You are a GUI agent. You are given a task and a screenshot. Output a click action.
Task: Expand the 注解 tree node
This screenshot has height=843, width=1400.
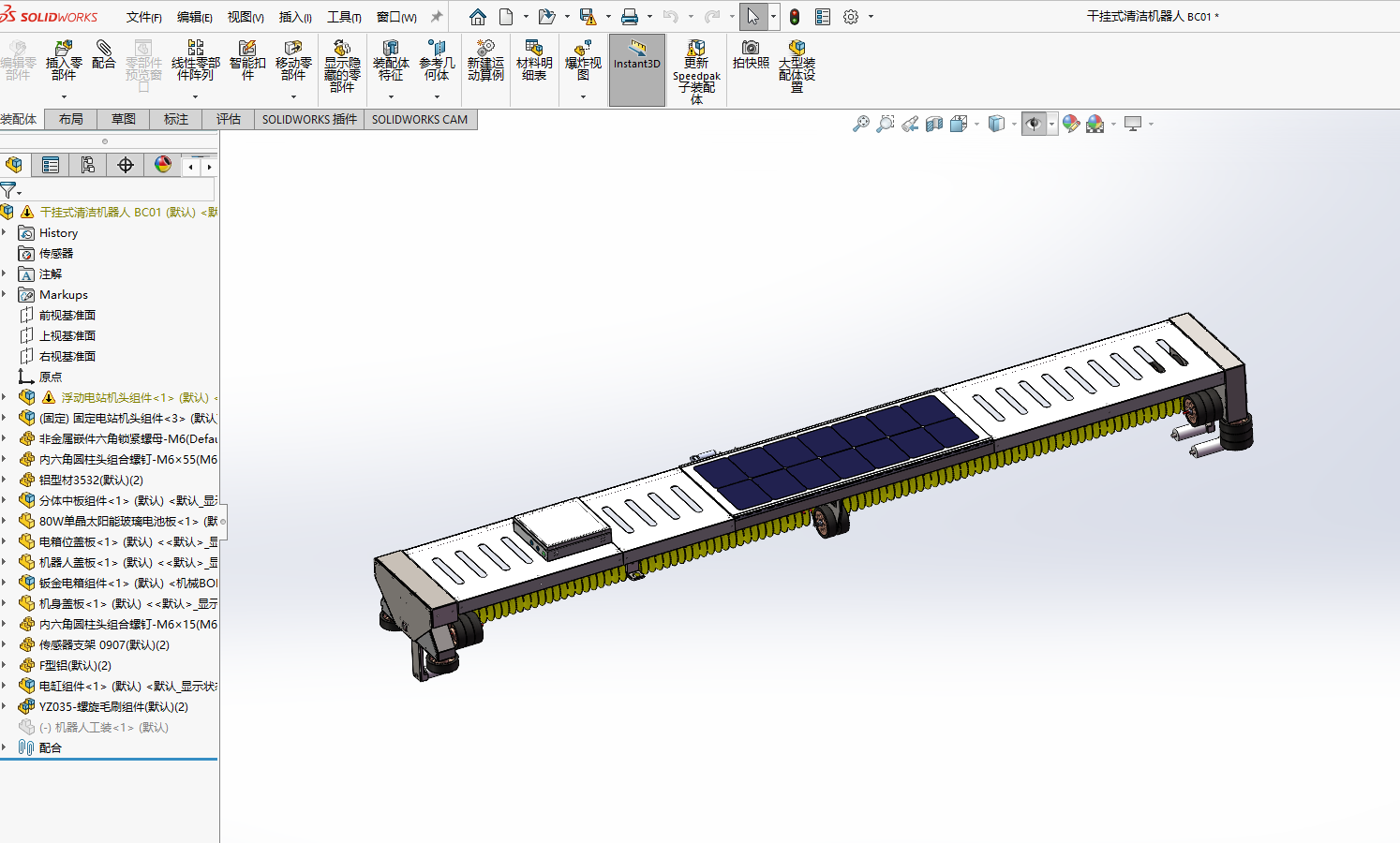point(5,274)
